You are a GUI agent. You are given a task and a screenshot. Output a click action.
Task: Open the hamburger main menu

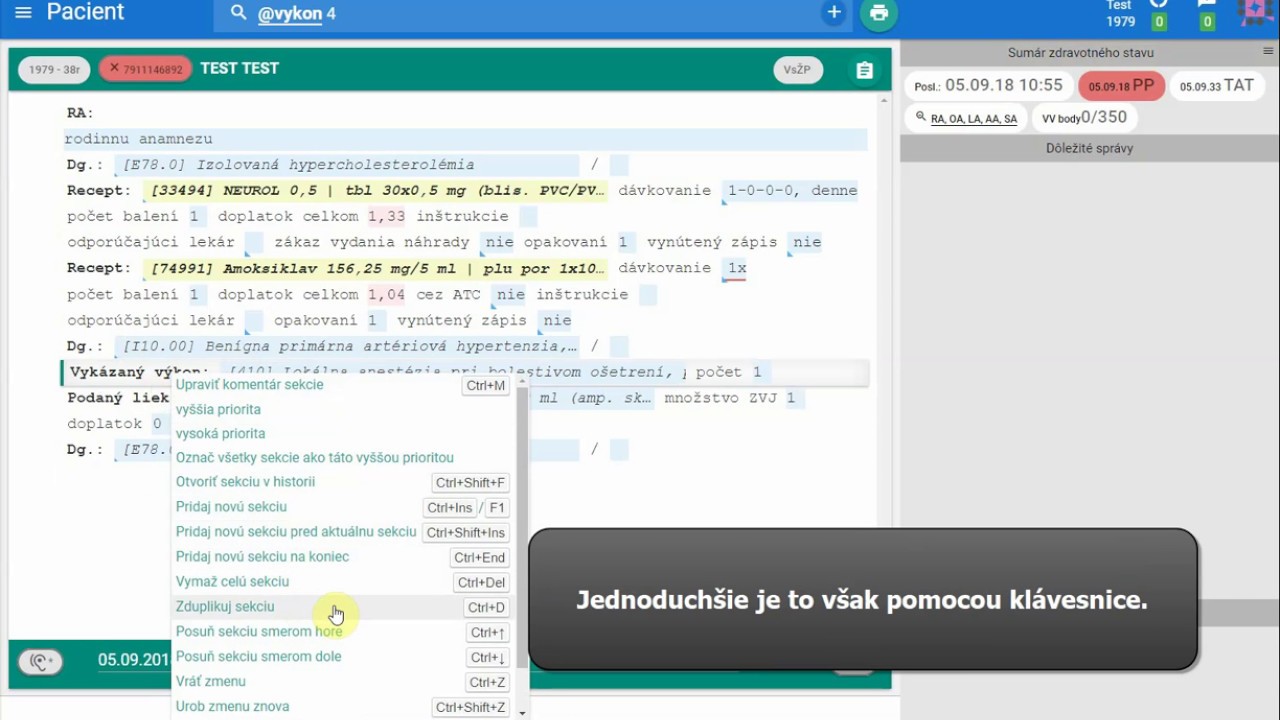(x=24, y=13)
